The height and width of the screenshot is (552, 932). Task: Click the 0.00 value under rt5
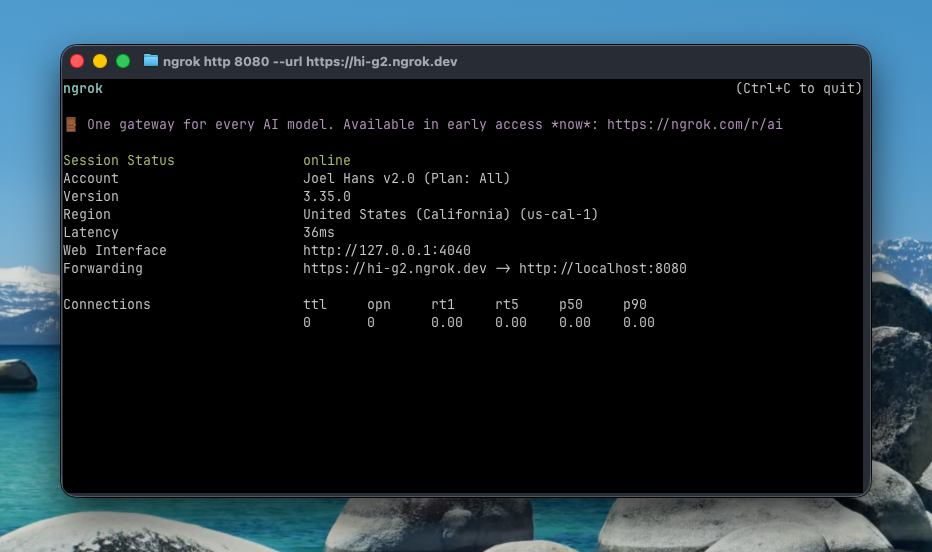click(x=511, y=323)
